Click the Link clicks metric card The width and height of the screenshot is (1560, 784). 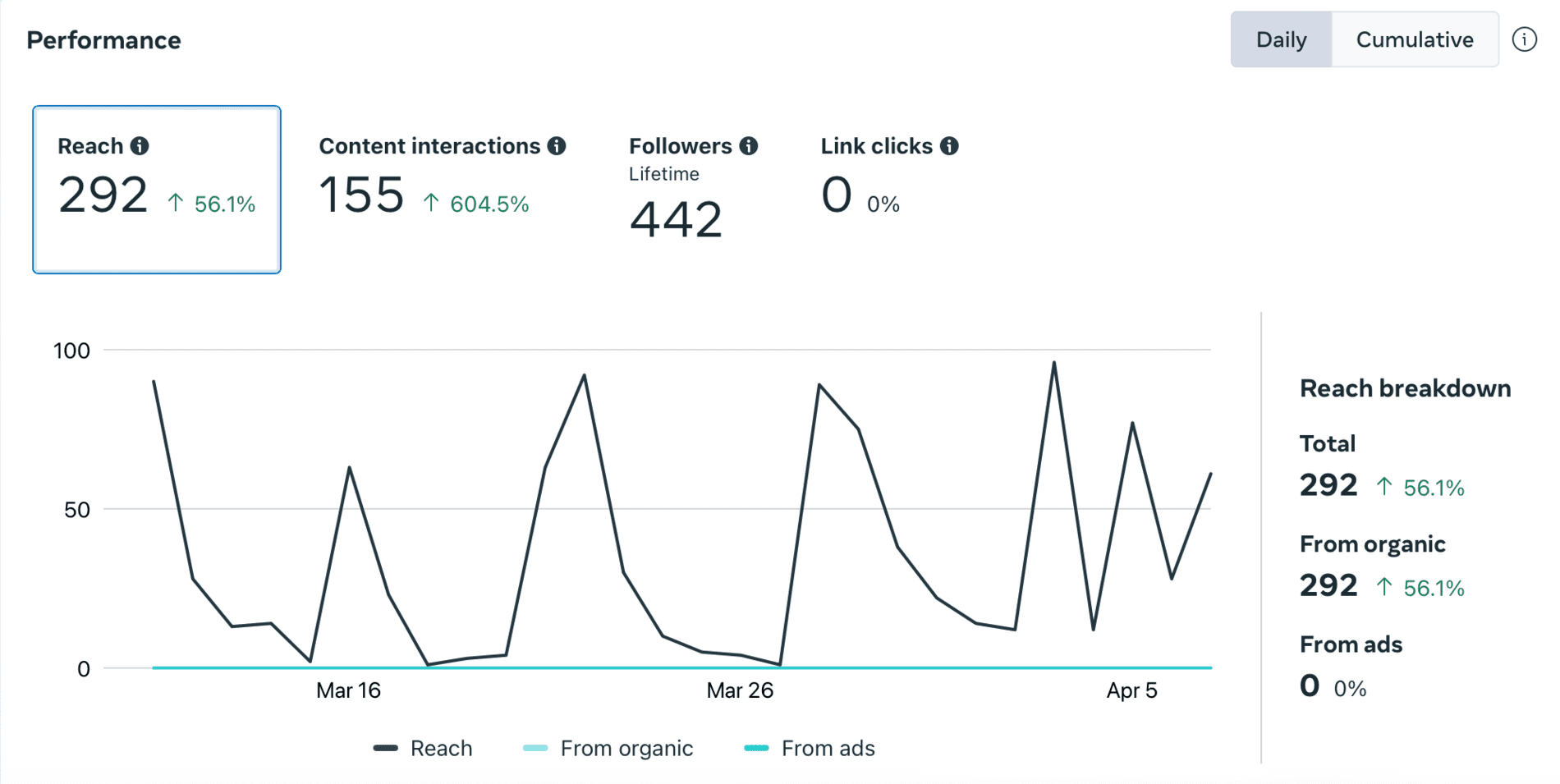point(891,177)
